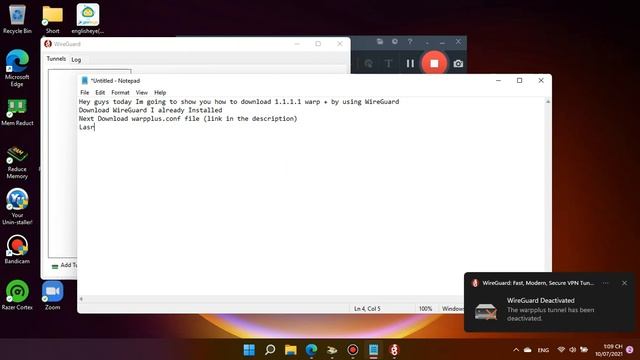Click WireGuard icon in taskbar
Viewport: 640px width, 360px height.
coord(394,350)
